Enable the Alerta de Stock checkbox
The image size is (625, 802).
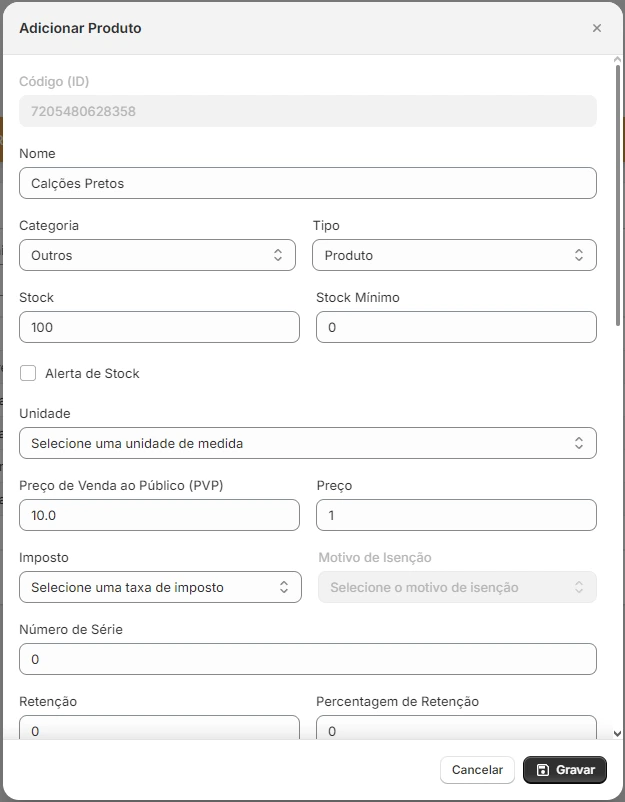click(x=27, y=373)
